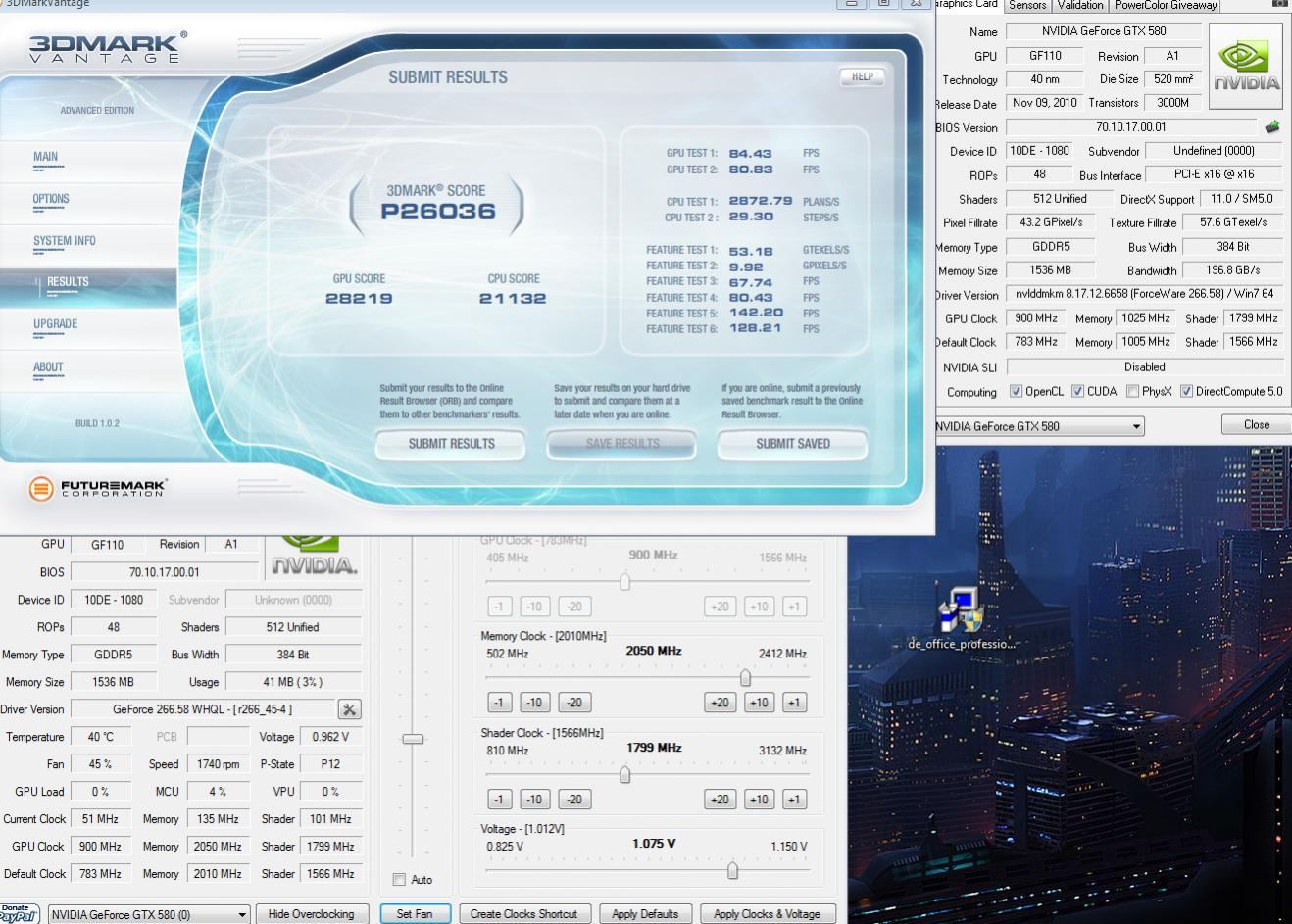
Task: Click the SUBMIT RESULTS button
Action: pyautogui.click(x=451, y=444)
